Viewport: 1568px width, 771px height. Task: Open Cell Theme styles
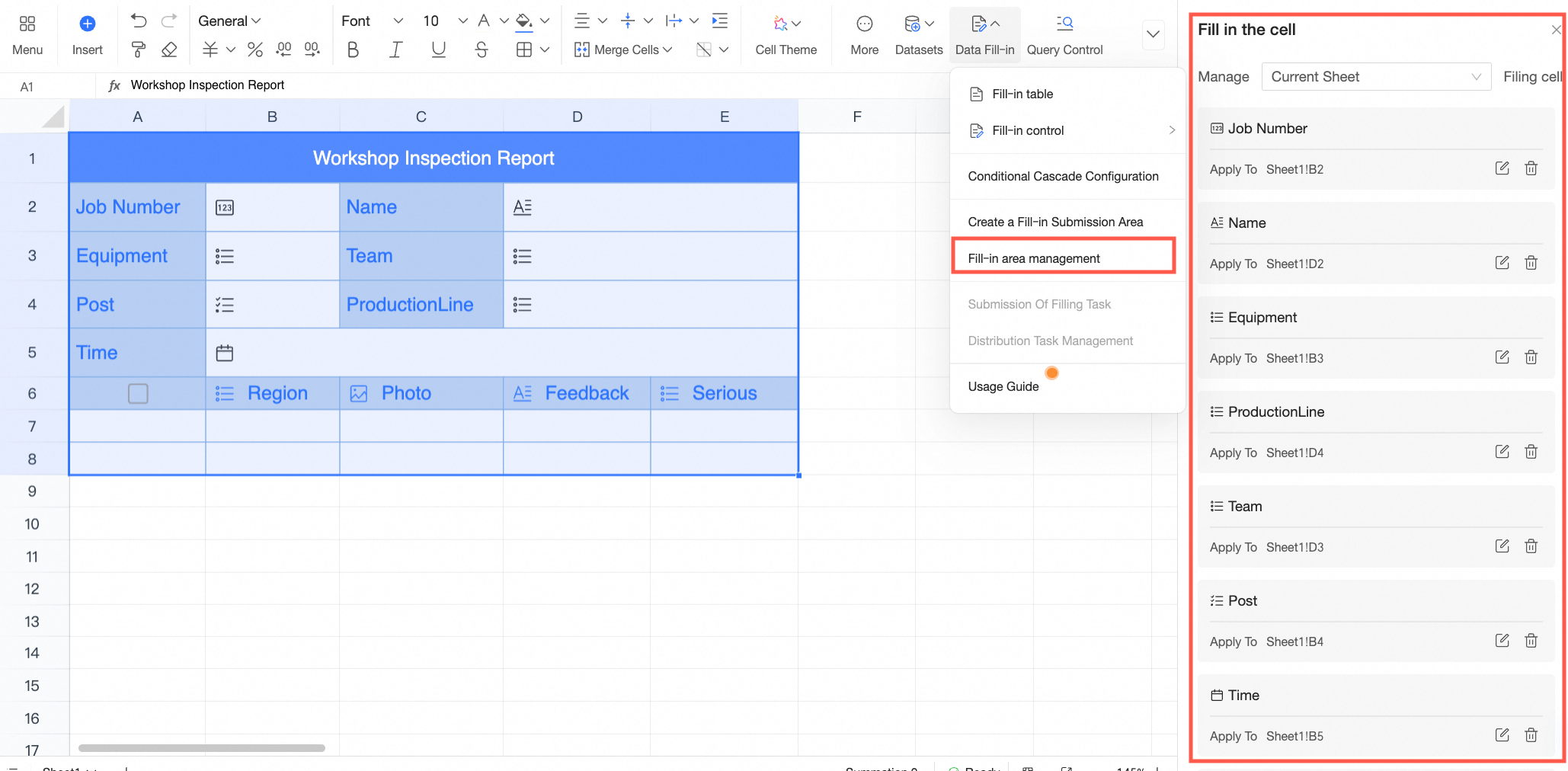click(786, 36)
